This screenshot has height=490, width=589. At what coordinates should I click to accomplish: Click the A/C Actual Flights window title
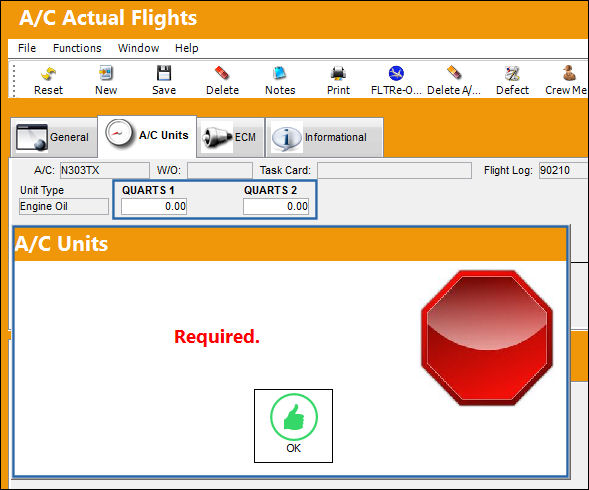[108, 18]
